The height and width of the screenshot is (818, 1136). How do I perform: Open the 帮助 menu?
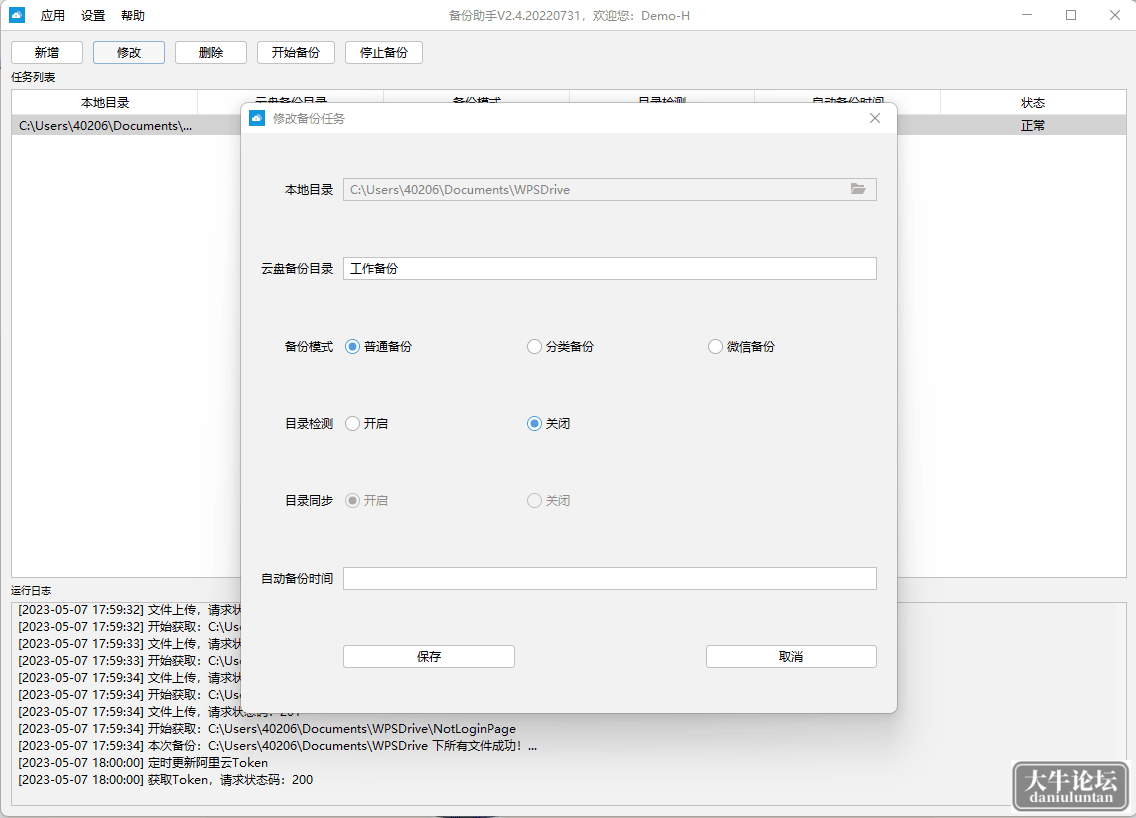tap(133, 15)
